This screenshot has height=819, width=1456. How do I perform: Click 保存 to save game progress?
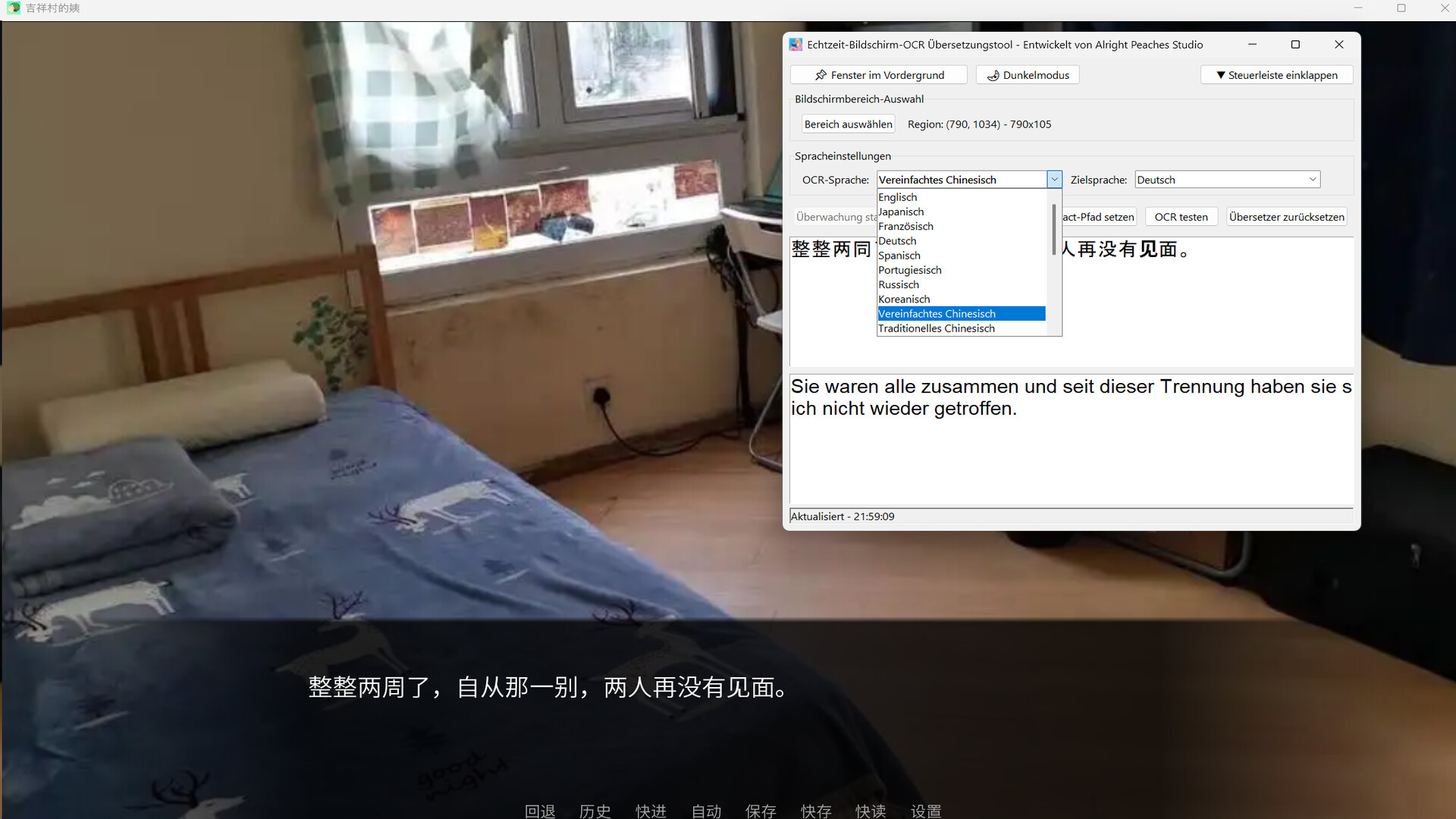pos(761,811)
